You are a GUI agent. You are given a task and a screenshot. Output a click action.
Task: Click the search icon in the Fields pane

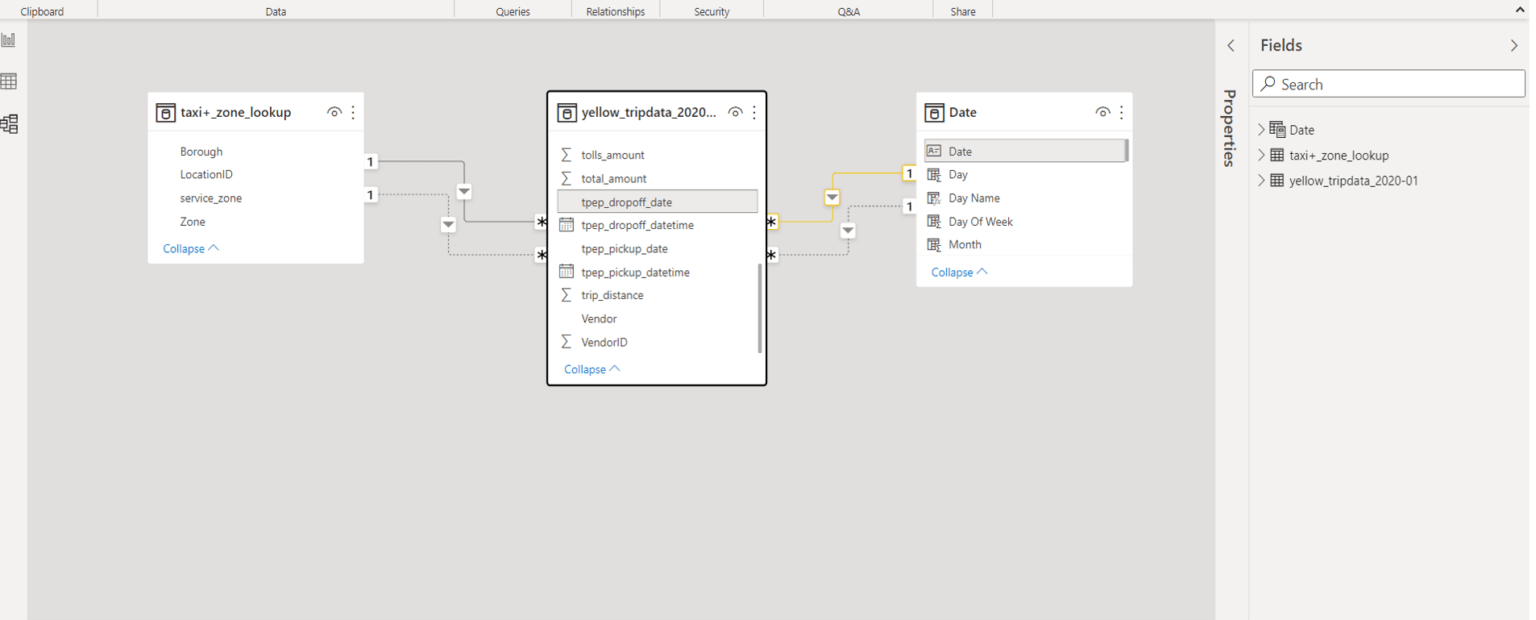click(x=1268, y=84)
